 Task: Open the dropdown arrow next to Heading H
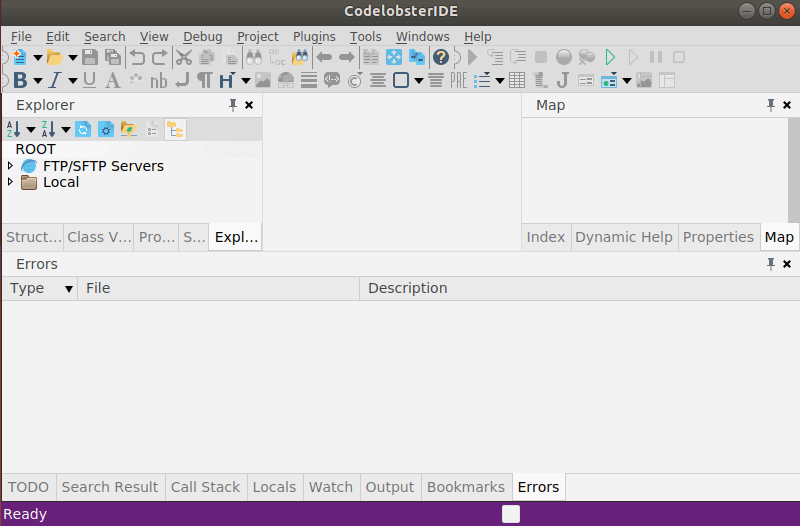pos(245,81)
